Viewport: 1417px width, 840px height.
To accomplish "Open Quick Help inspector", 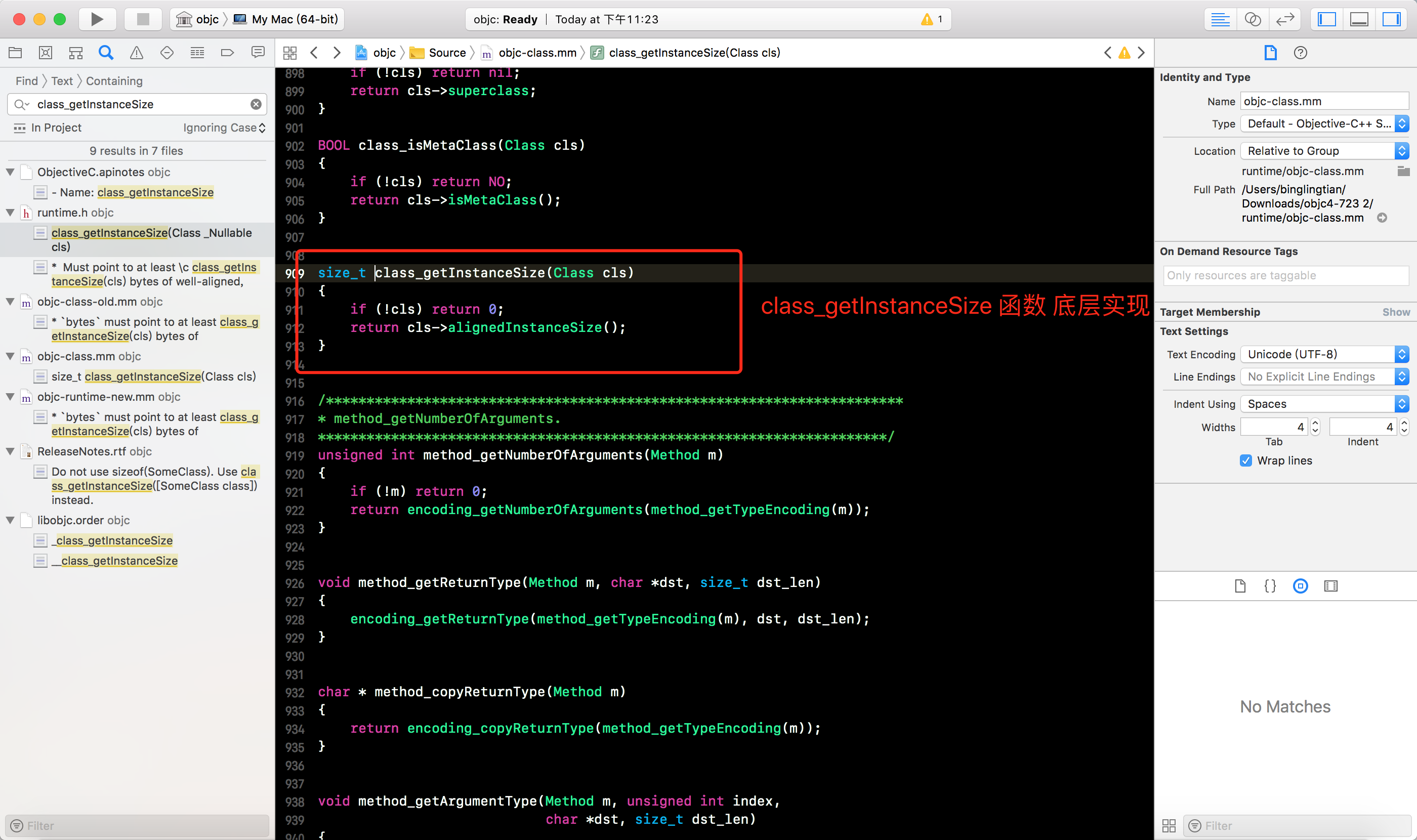I will click(x=1301, y=53).
